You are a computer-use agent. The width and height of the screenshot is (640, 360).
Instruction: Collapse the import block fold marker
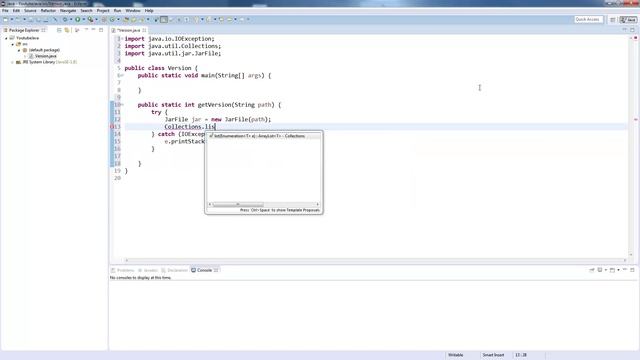(122, 38)
